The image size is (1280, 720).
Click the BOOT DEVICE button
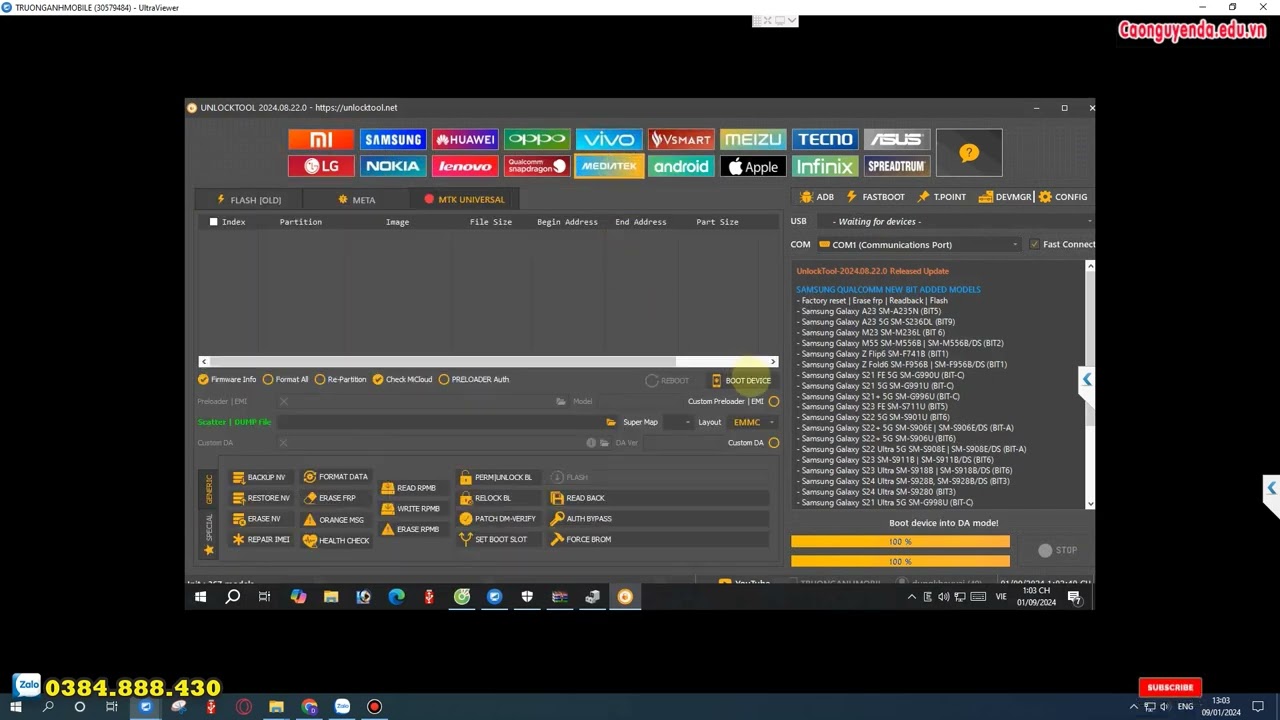coord(741,381)
